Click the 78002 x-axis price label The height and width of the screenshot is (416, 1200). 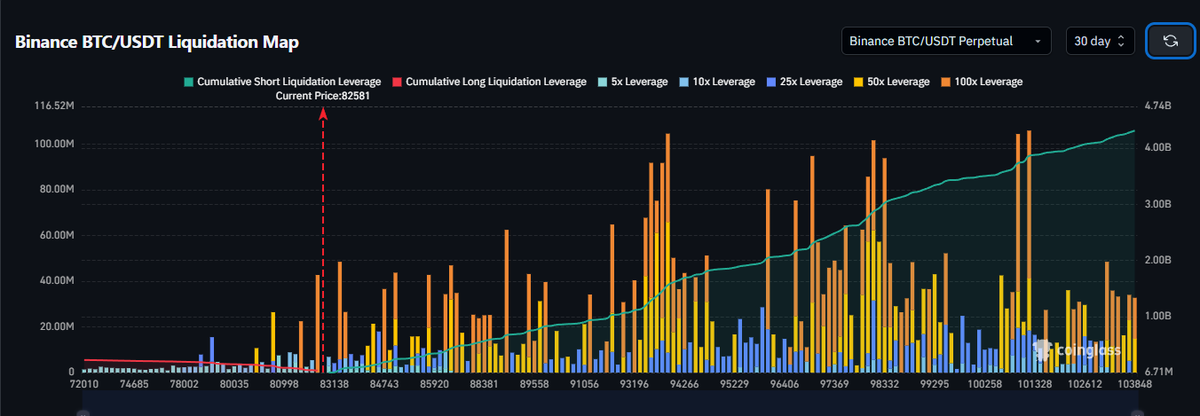pyautogui.click(x=183, y=384)
